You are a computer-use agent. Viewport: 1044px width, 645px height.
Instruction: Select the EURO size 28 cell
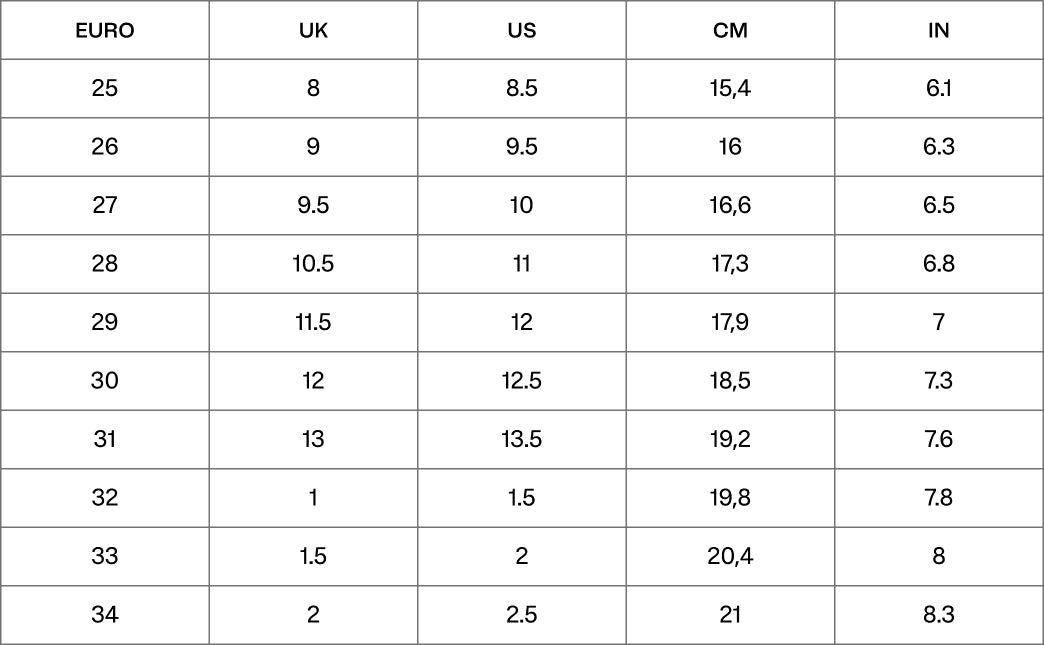coord(105,264)
